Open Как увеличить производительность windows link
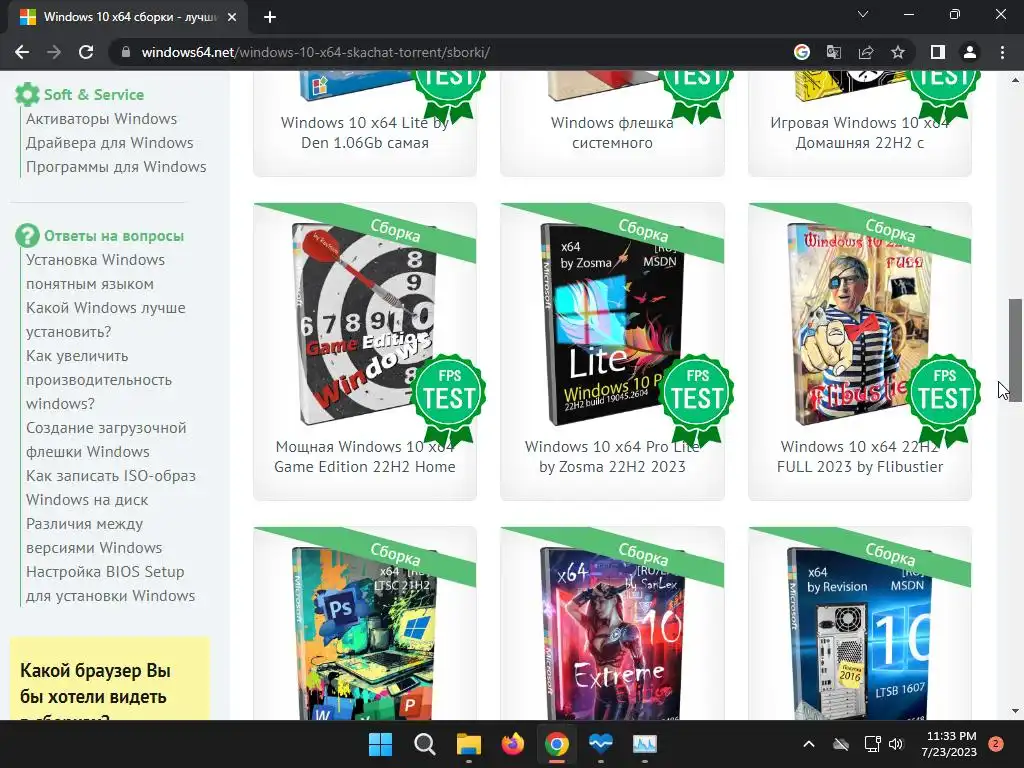The image size is (1024, 768). 99,379
